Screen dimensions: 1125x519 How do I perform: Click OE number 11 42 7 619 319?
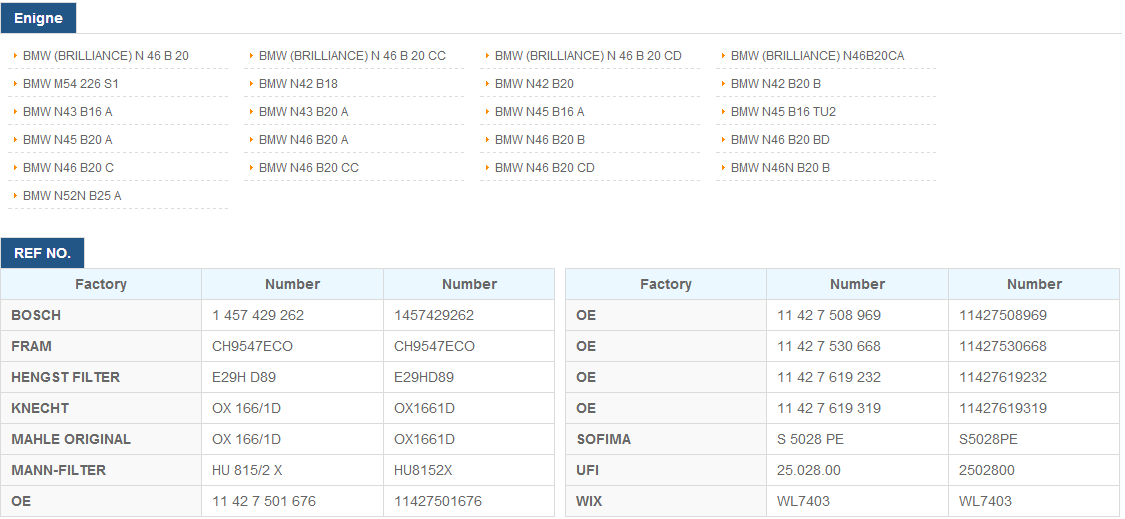829,408
